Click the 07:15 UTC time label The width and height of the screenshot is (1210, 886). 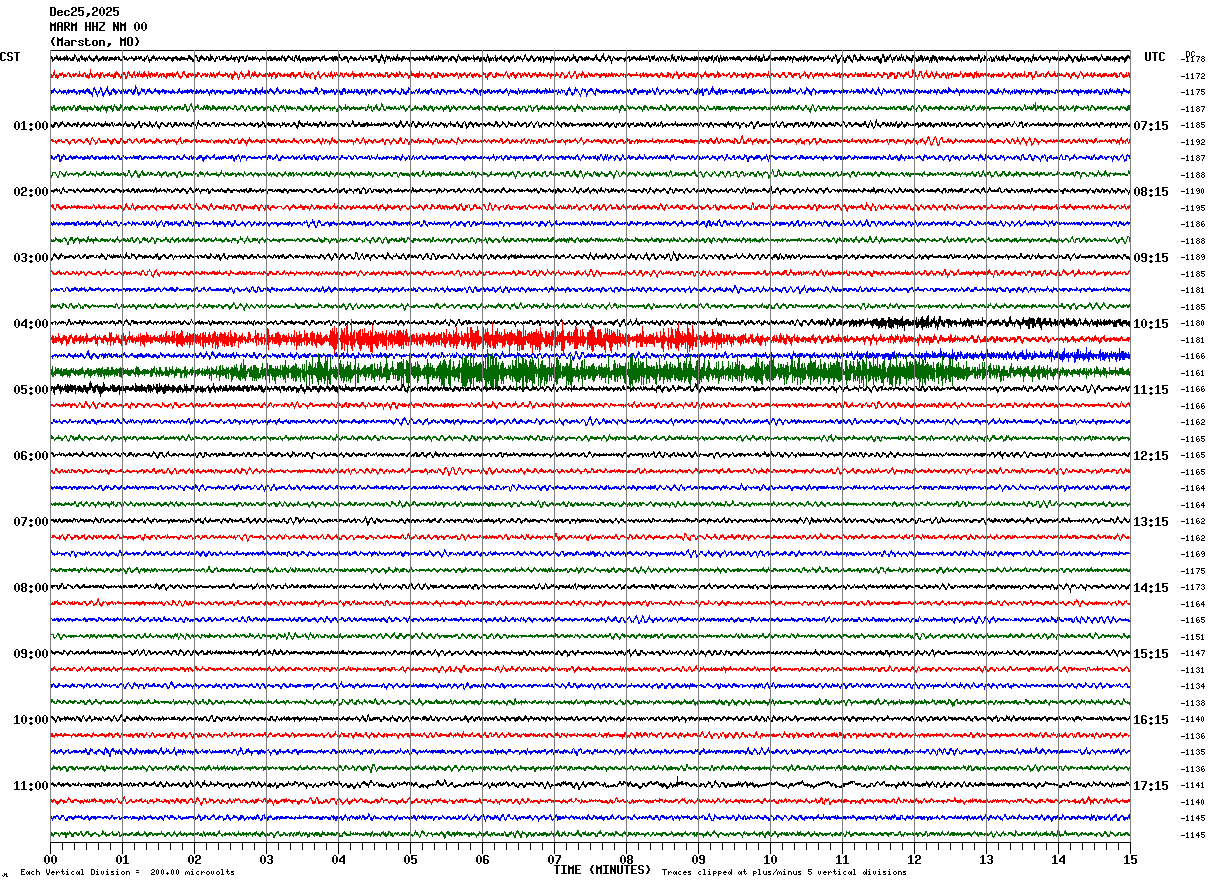pyautogui.click(x=1151, y=126)
